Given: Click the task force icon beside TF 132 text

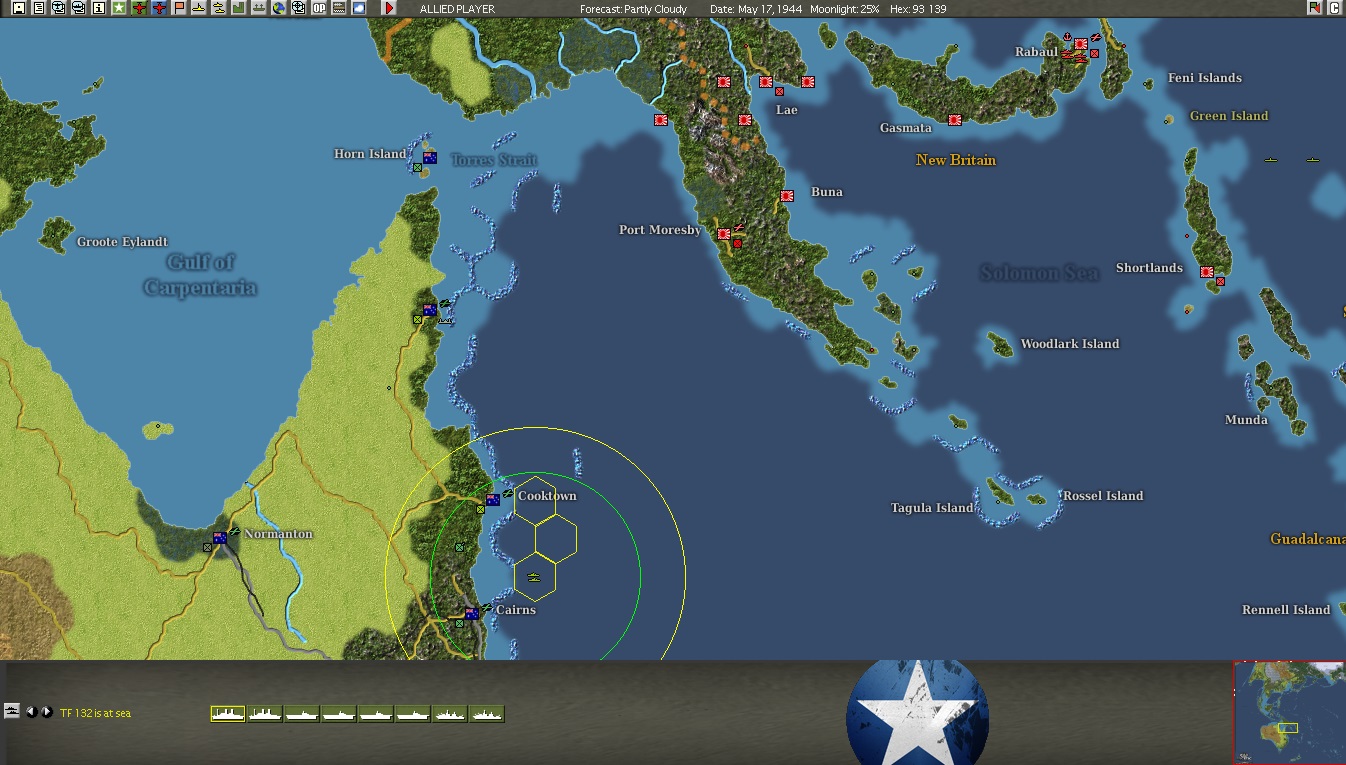Looking at the screenshot, I should 12,711.
